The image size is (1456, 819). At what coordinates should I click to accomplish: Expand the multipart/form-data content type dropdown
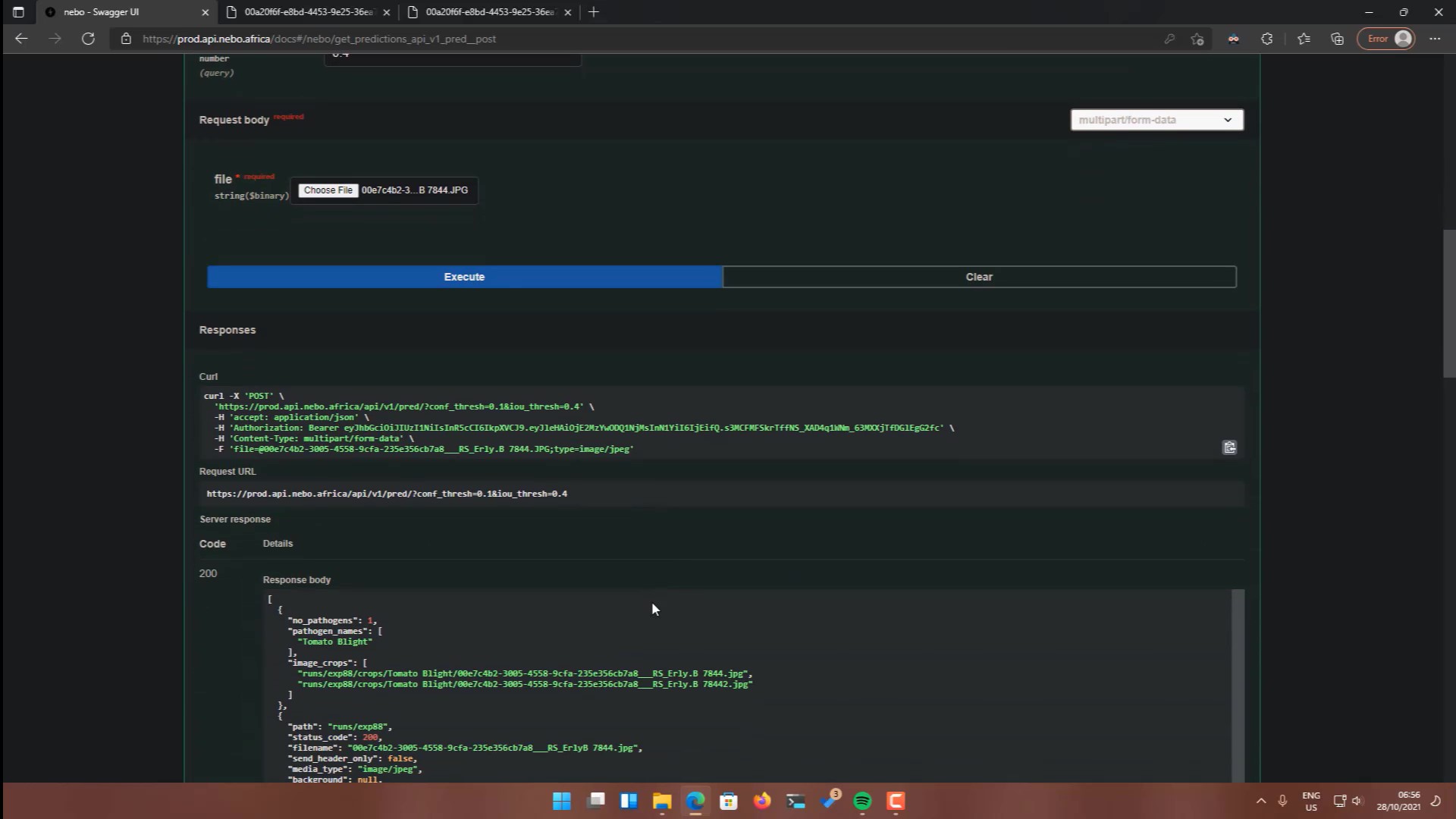(x=1156, y=120)
